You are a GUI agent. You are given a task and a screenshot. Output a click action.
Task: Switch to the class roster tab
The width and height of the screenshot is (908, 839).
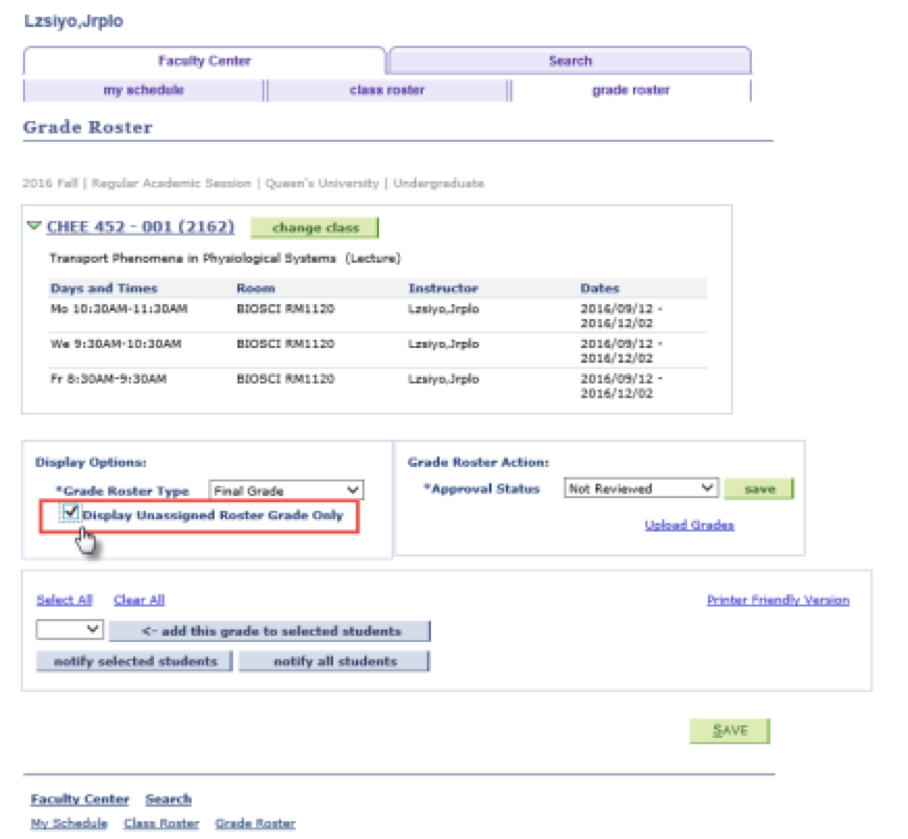pos(387,90)
